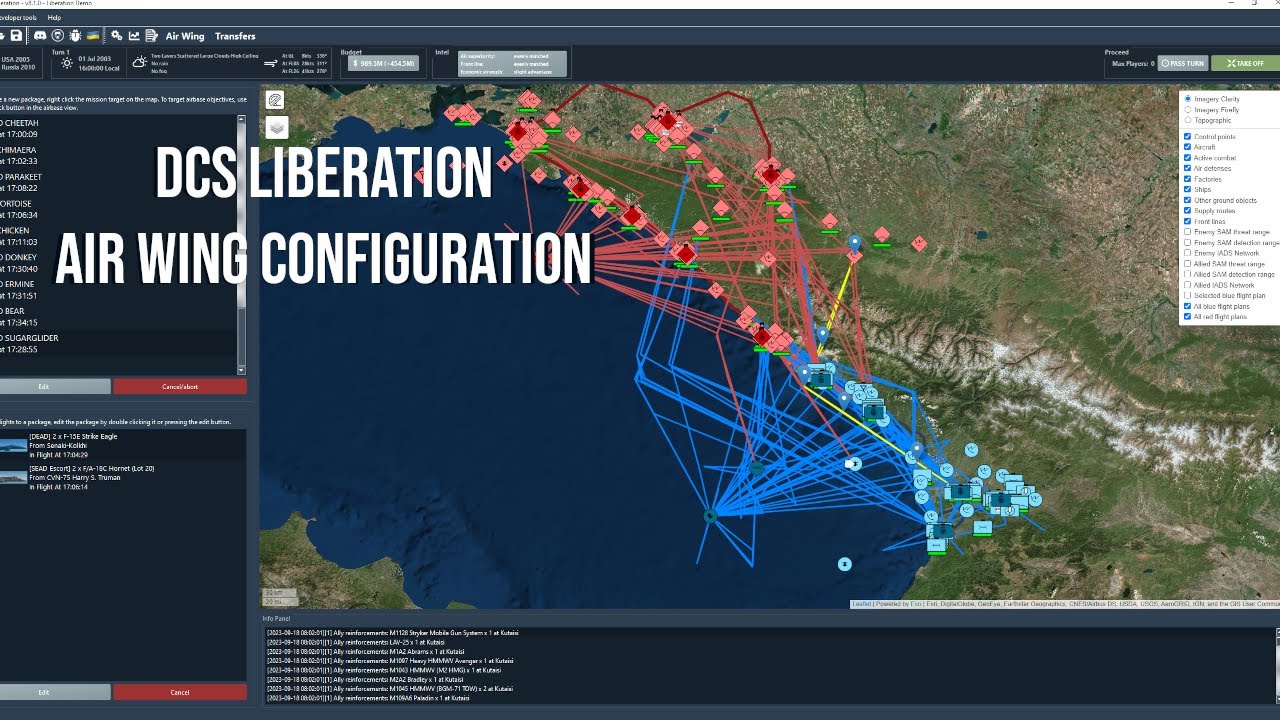
Task: Select Imagery Firefly basemap
Action: coord(1187,110)
